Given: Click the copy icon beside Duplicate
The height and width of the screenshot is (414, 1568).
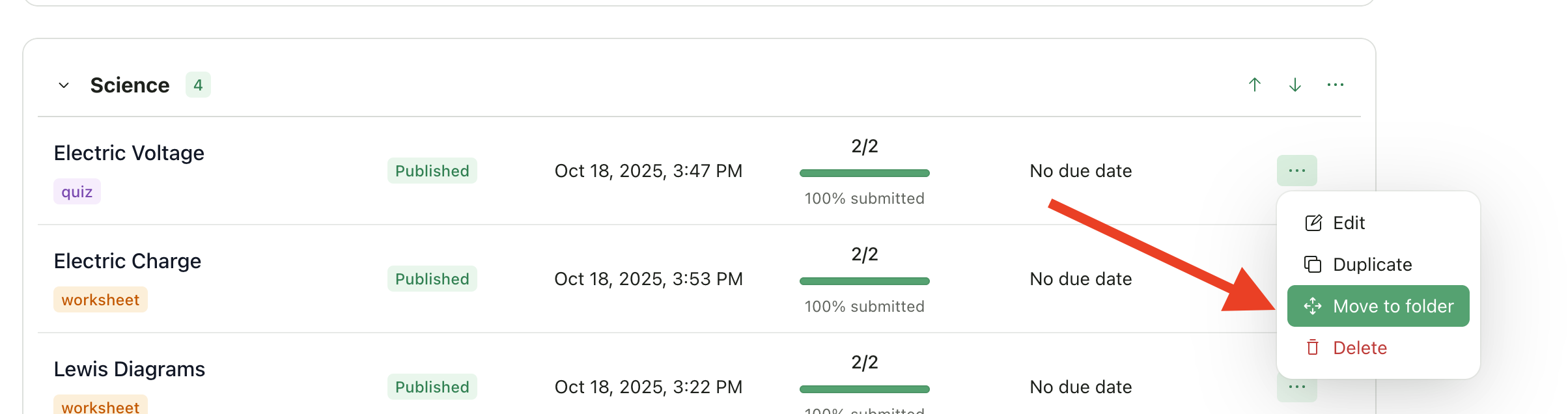Looking at the screenshot, I should (1312, 264).
